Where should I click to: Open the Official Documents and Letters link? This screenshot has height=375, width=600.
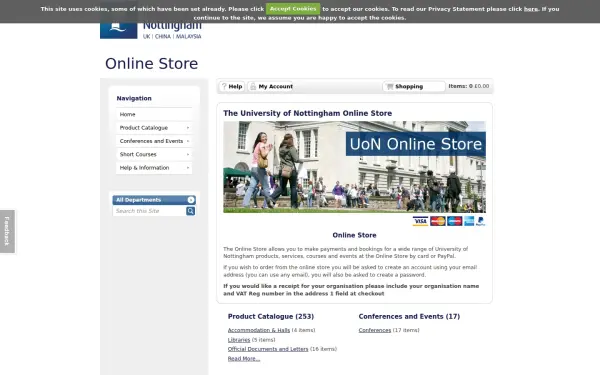point(268,349)
